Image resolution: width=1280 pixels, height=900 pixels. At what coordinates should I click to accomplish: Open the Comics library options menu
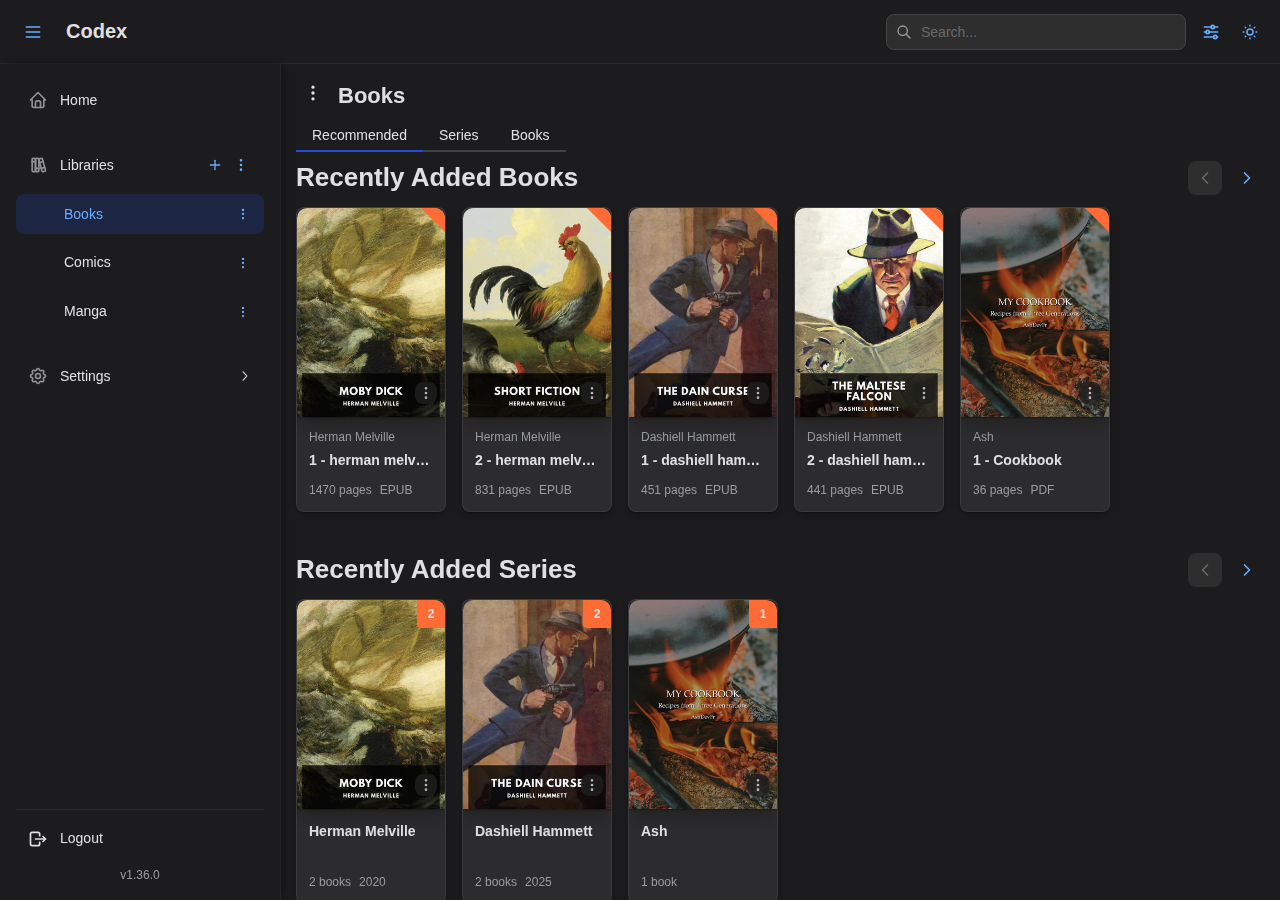click(242, 263)
